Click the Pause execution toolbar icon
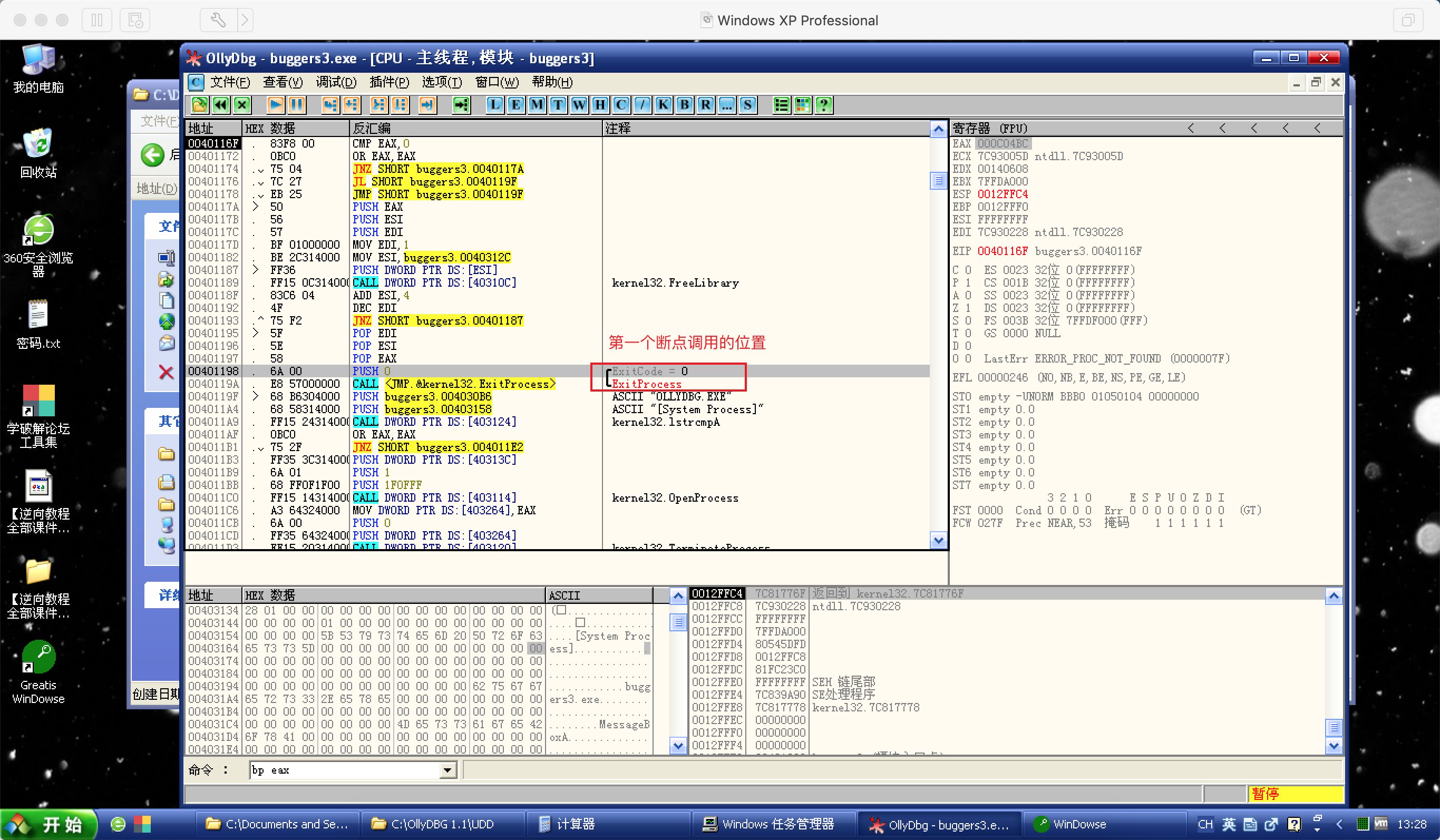The image size is (1440, 840). [x=297, y=104]
